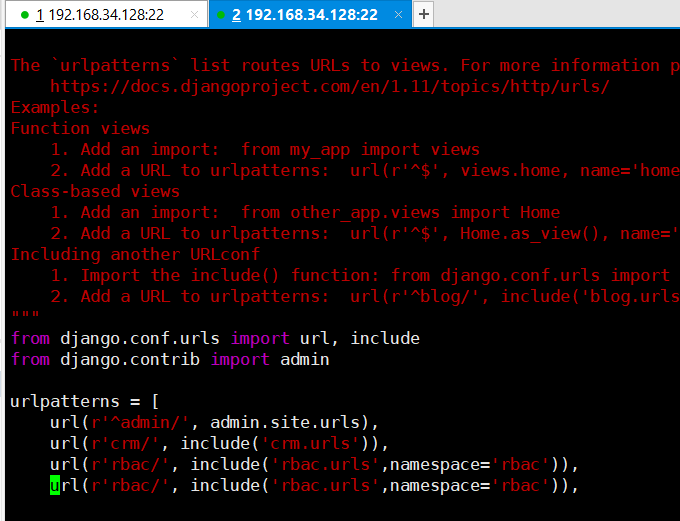Image resolution: width=680 pixels, height=521 pixels.
Task: Click the 'The `urlpatterns` list routes URLs' line
Action: tap(345, 66)
